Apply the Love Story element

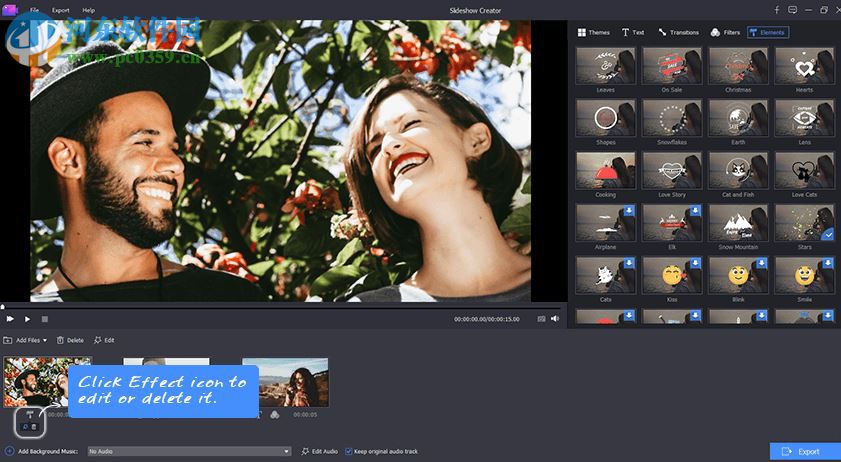click(672, 171)
